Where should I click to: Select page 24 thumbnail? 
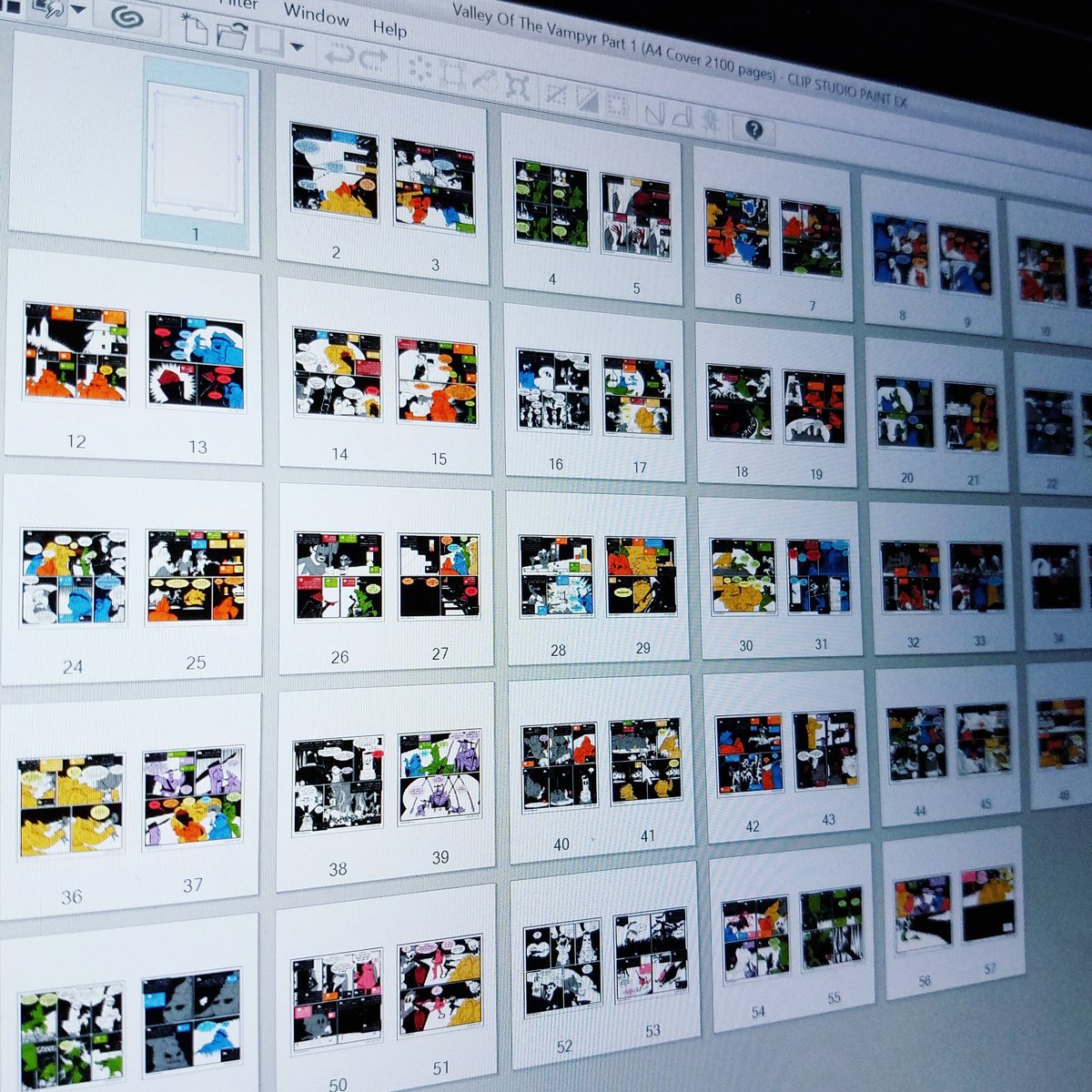74,576
